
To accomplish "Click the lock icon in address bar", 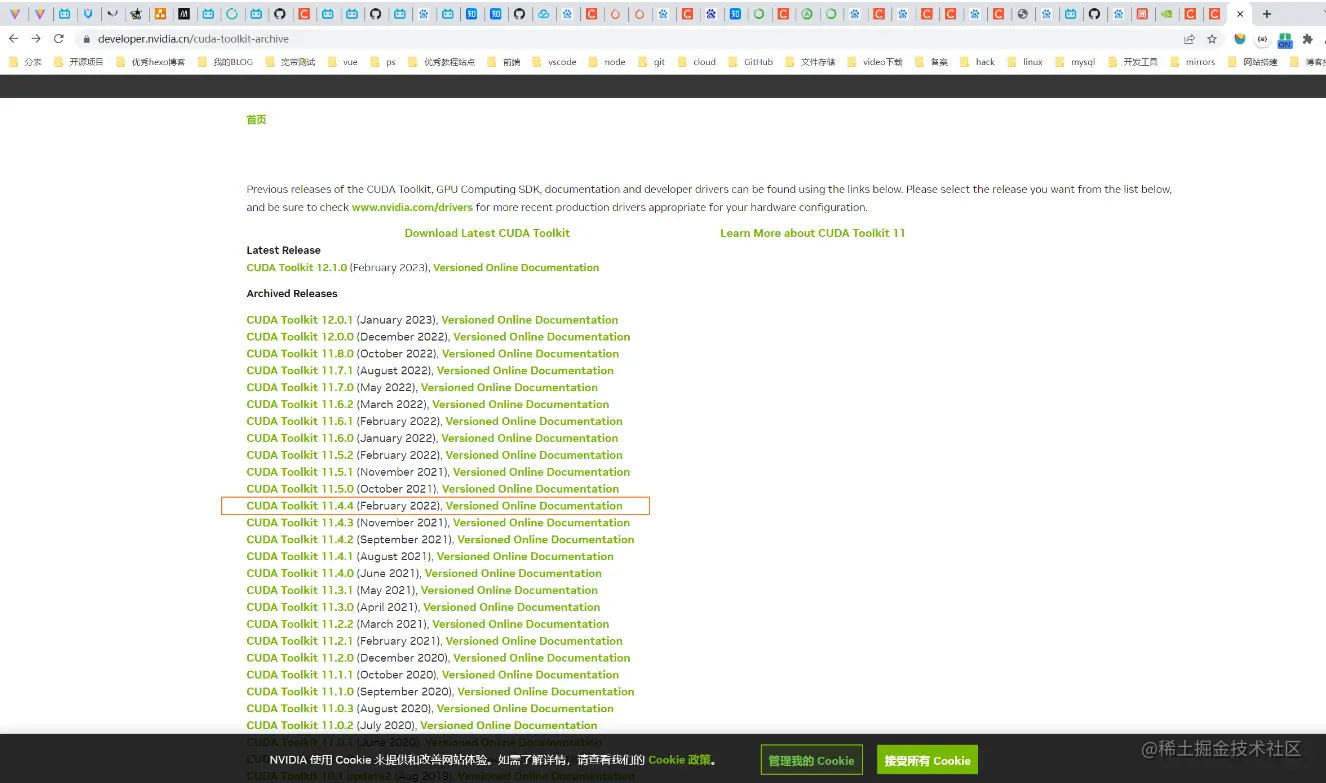I will (x=87, y=39).
